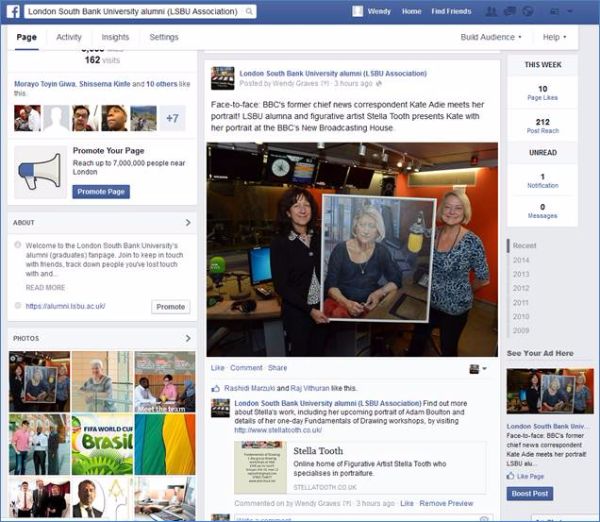Open Raj Vithuran's profile link
The image size is (600, 522).
coord(310,388)
